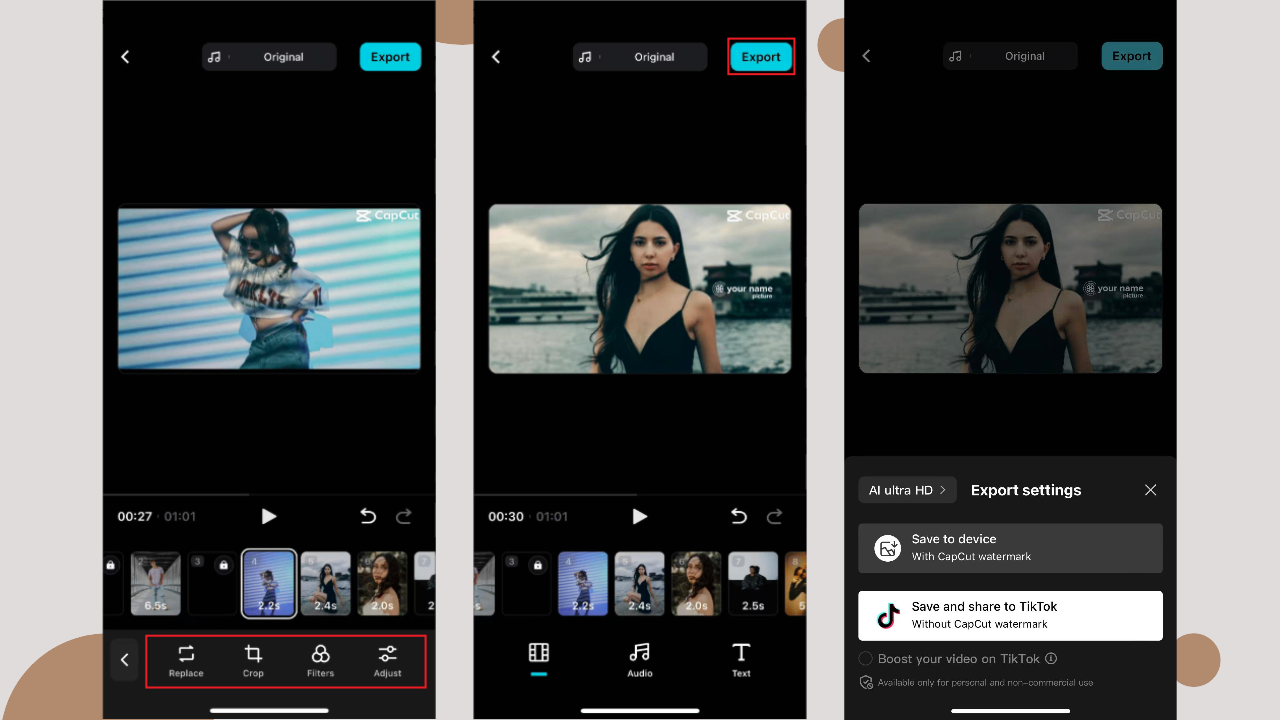The height and width of the screenshot is (720, 1280).
Task: Tap Replace in the clip editing toolbar
Action: coord(186,661)
